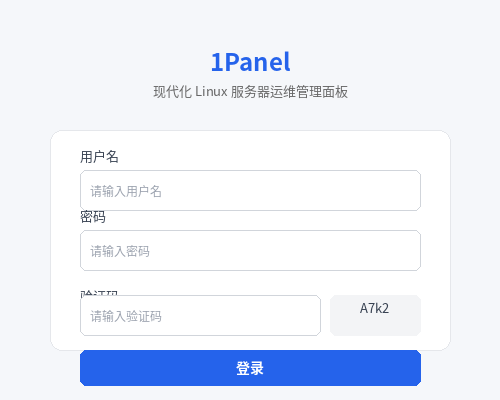Focus the 密码 password input field

pos(250,250)
